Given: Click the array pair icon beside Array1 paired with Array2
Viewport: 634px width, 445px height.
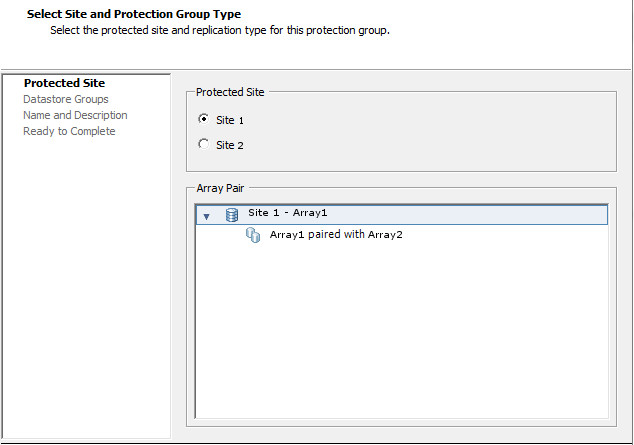Looking at the screenshot, I should tap(253, 235).
